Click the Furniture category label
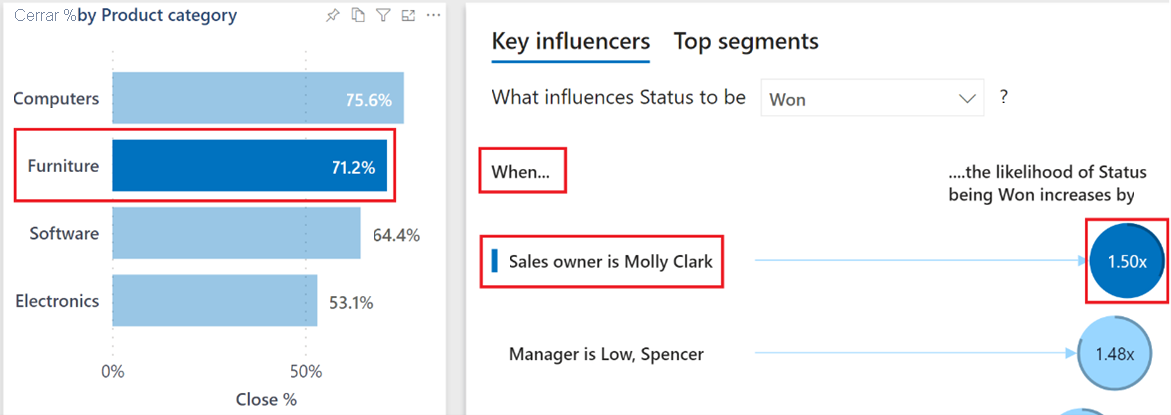Screen dimensions: 1171x415 tap(64, 166)
